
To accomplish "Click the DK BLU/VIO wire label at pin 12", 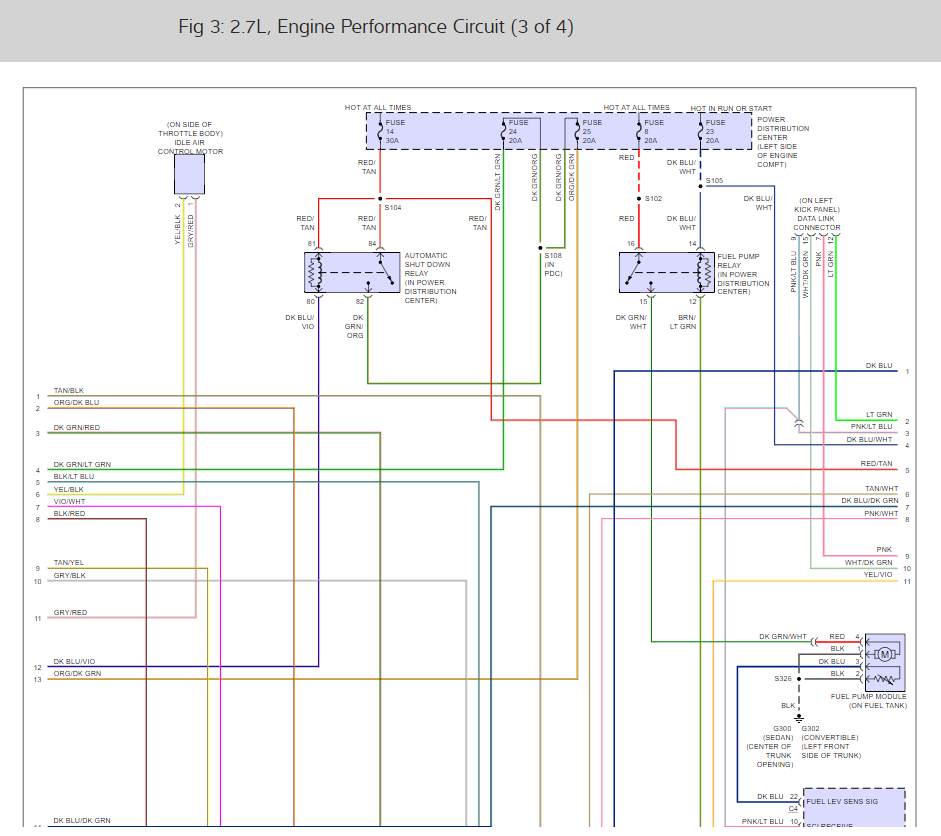I will pos(74,661).
